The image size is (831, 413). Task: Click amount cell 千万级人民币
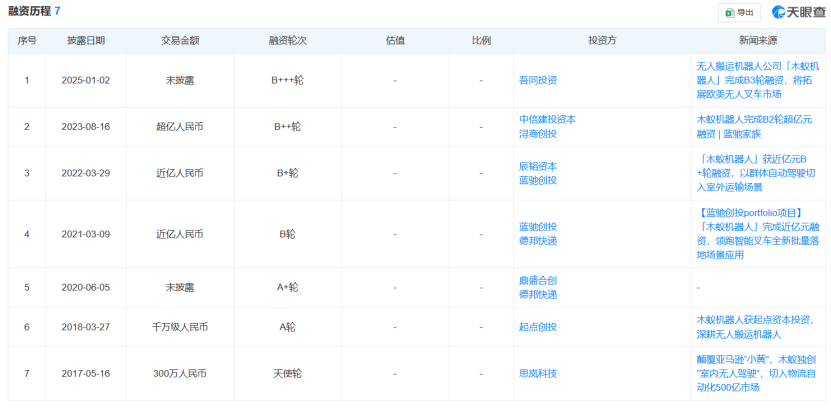click(x=180, y=327)
